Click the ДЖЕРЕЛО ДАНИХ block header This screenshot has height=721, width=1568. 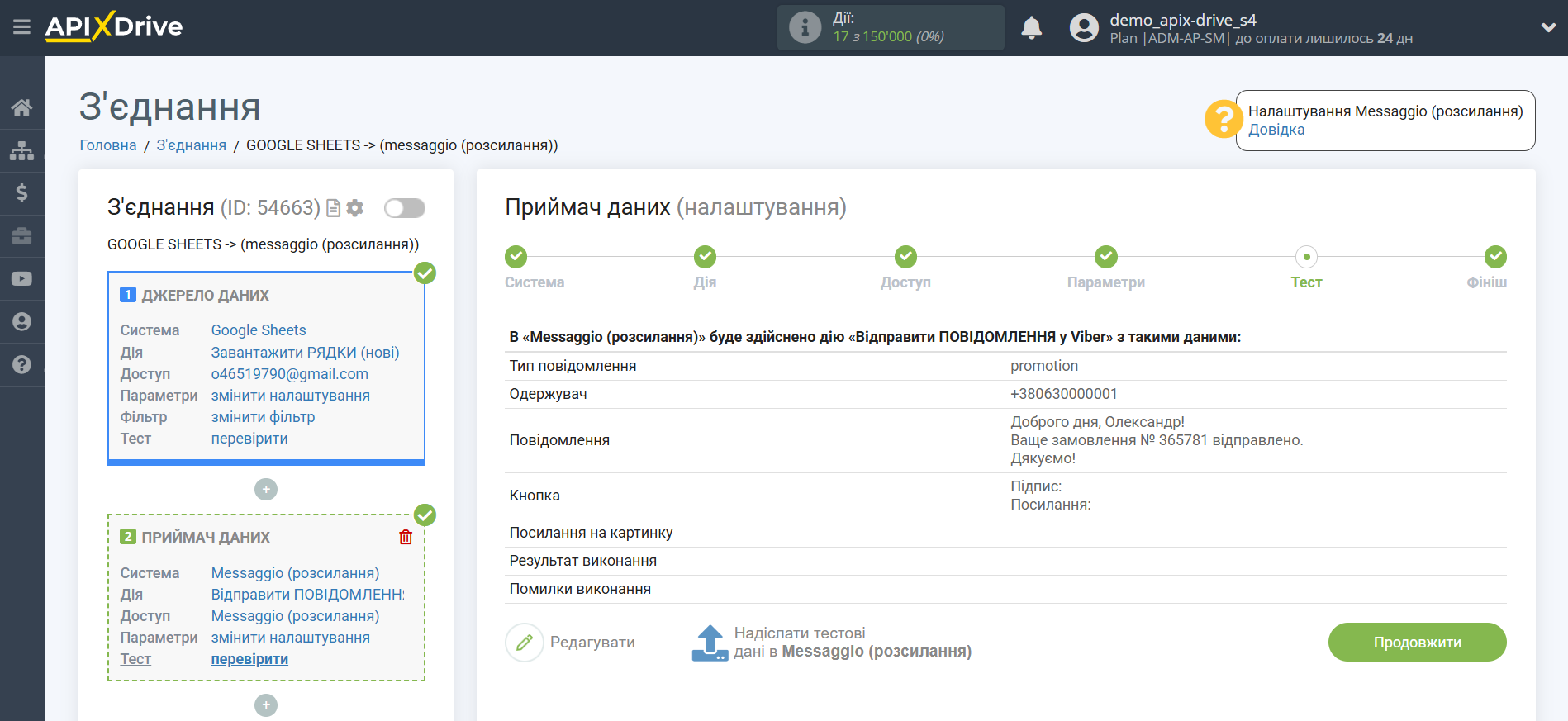click(x=206, y=296)
